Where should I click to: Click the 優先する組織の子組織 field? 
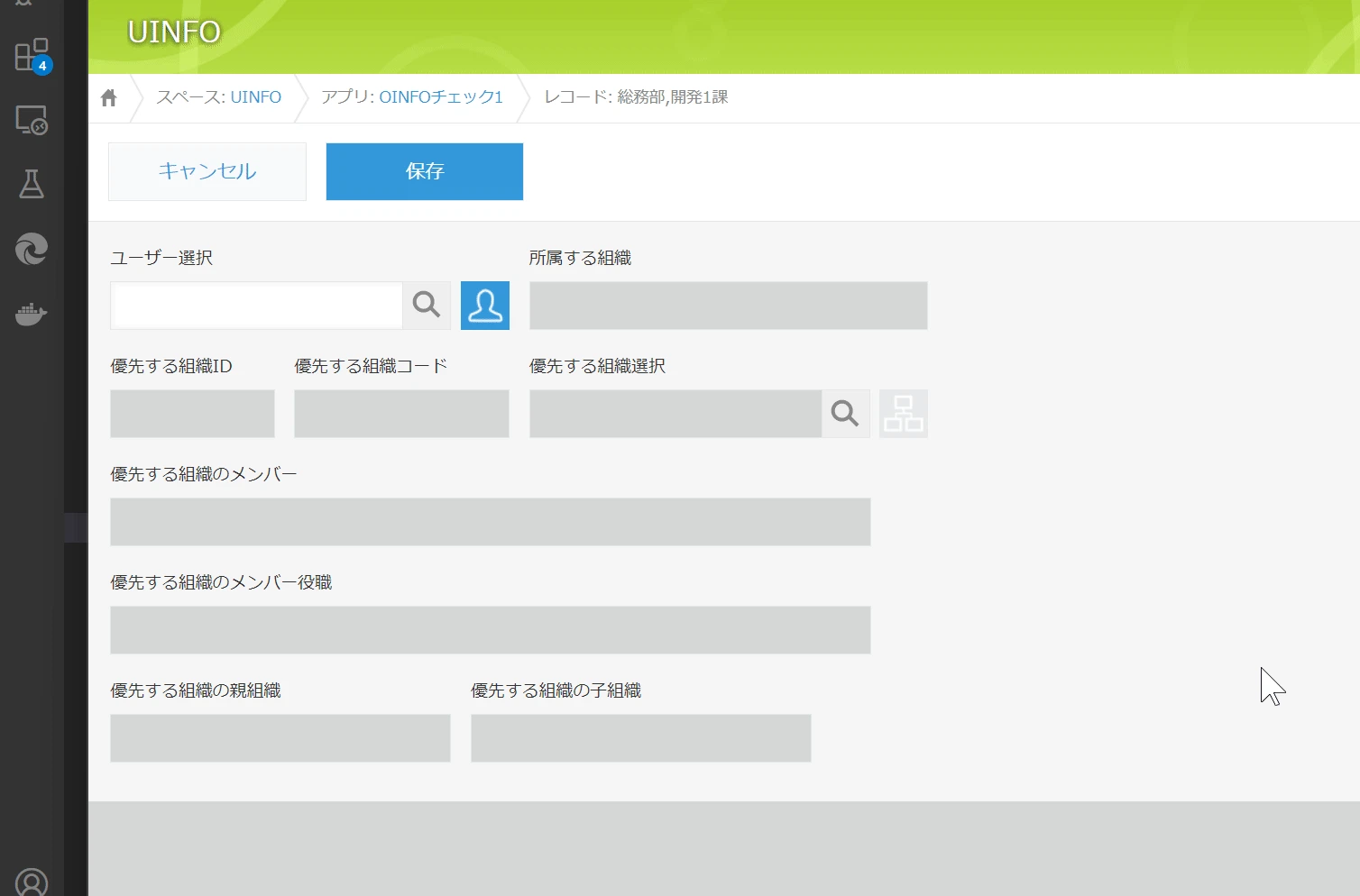[x=641, y=737]
